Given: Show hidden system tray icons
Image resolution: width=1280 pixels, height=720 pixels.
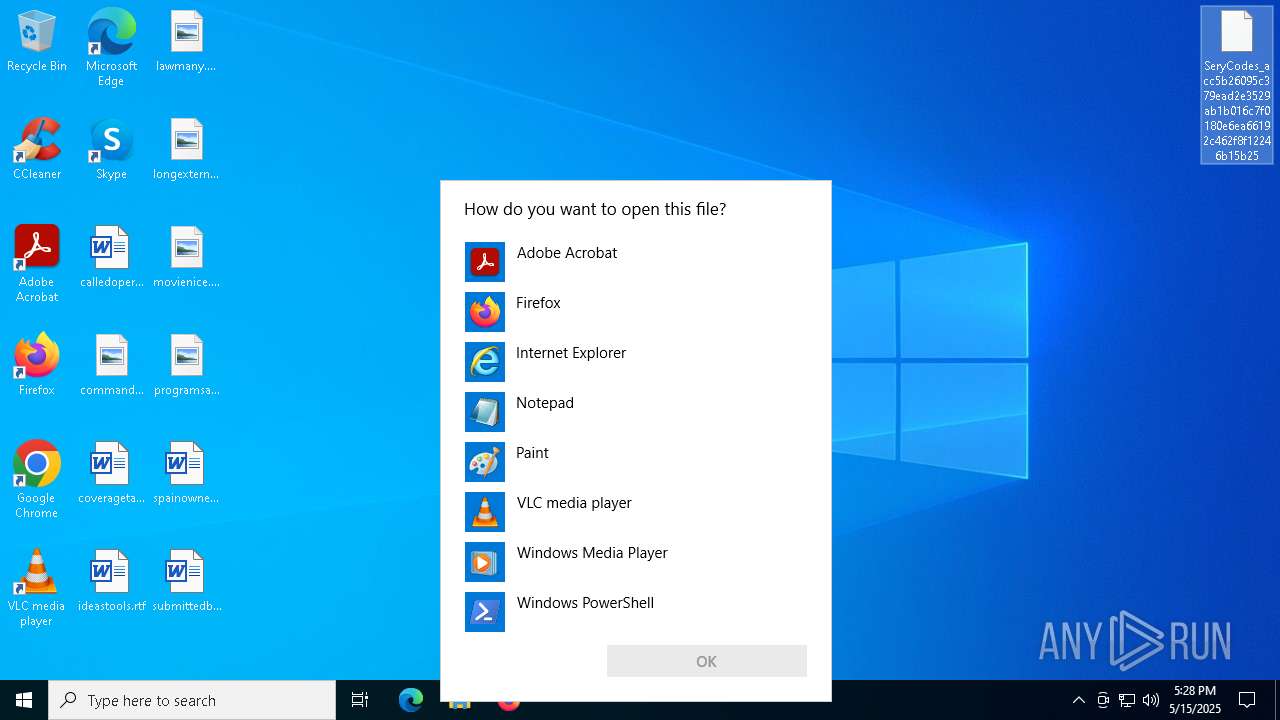Looking at the screenshot, I should (x=1078, y=700).
